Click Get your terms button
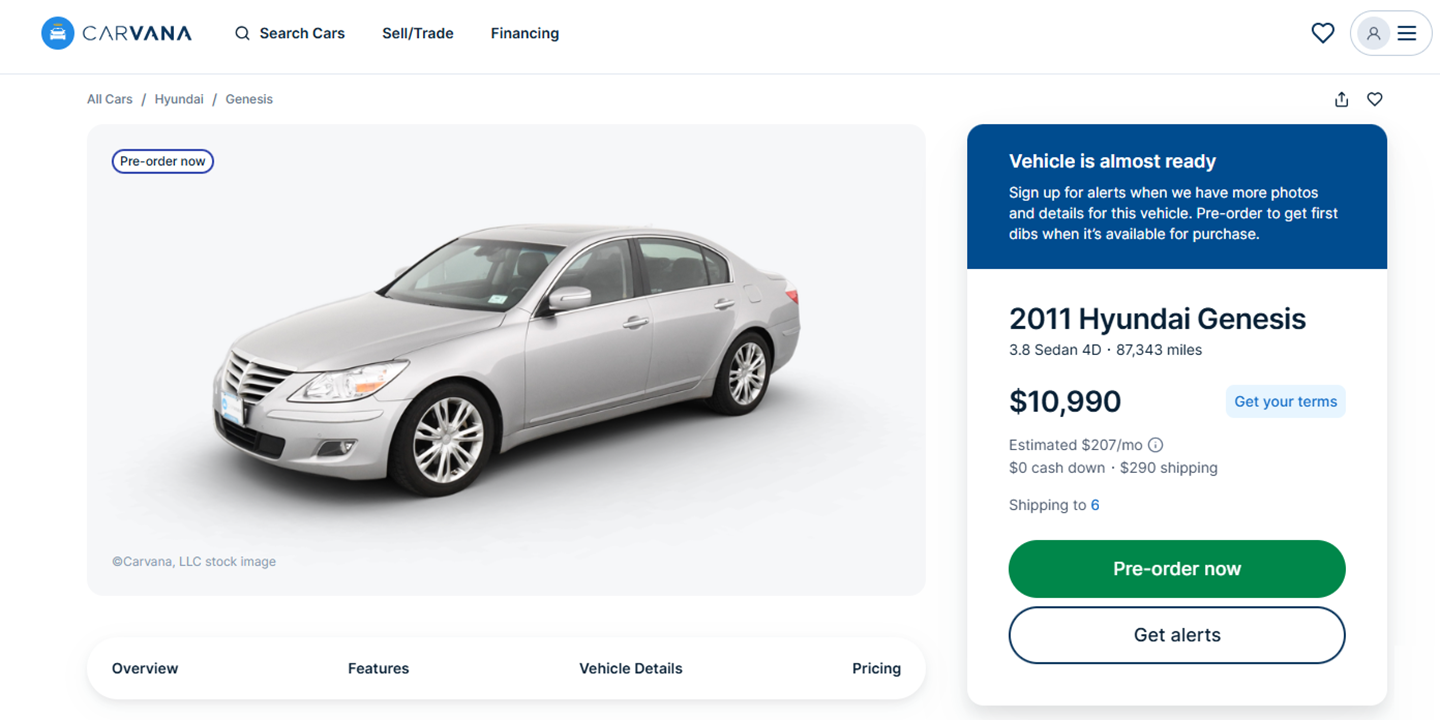The image size is (1440, 720). (x=1285, y=401)
